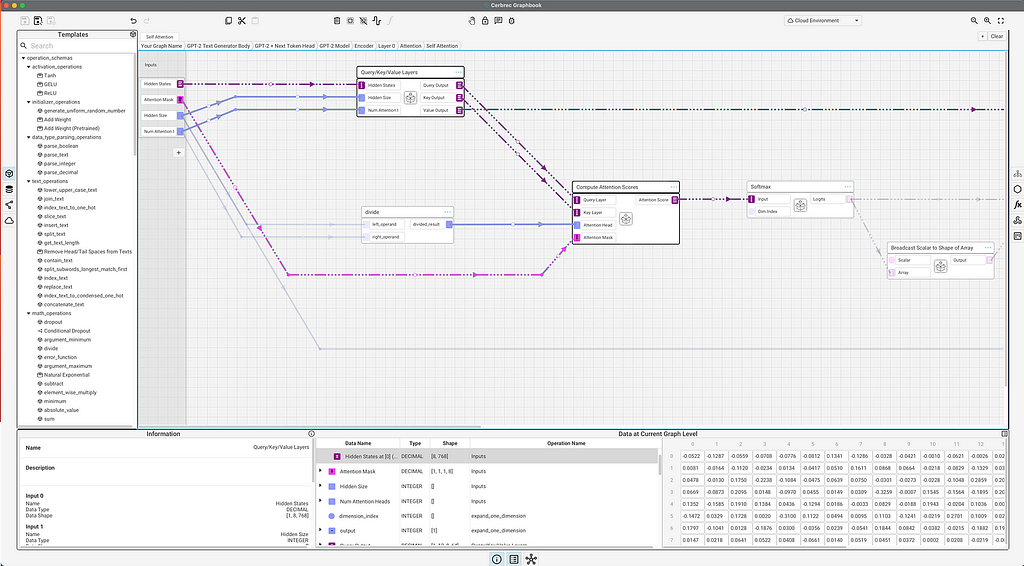Click the Shape column header
This screenshot has width=1024, height=566.
click(x=450, y=443)
